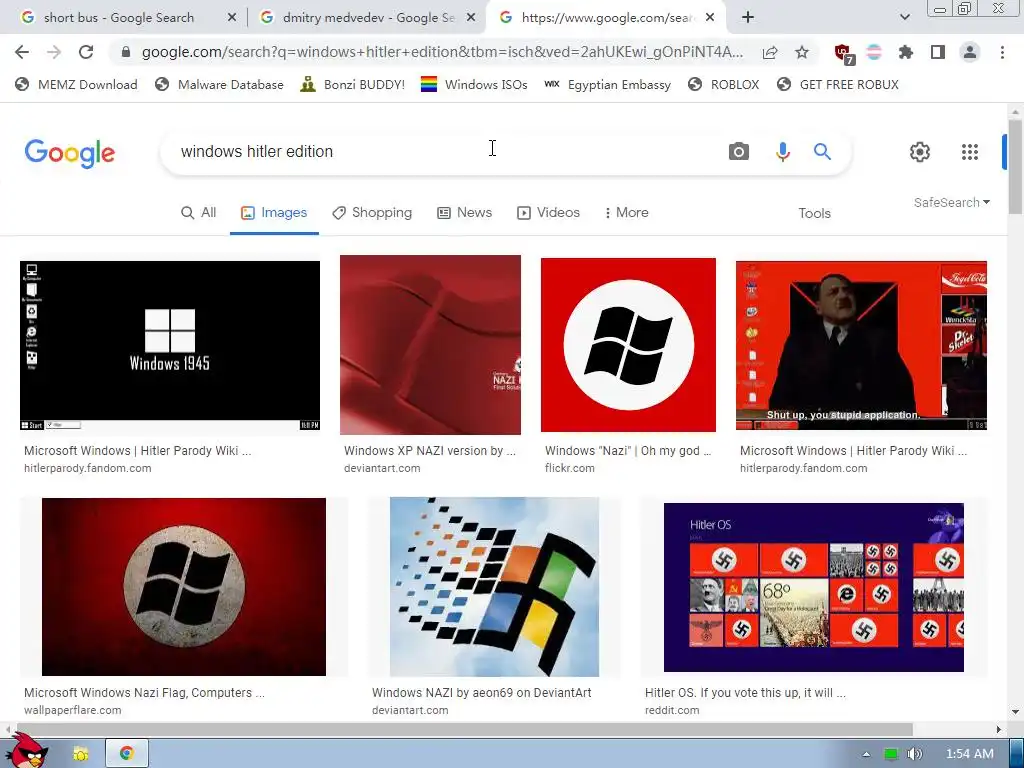The height and width of the screenshot is (768, 1024).
Task: Open the Google apps grid
Action: (970, 152)
